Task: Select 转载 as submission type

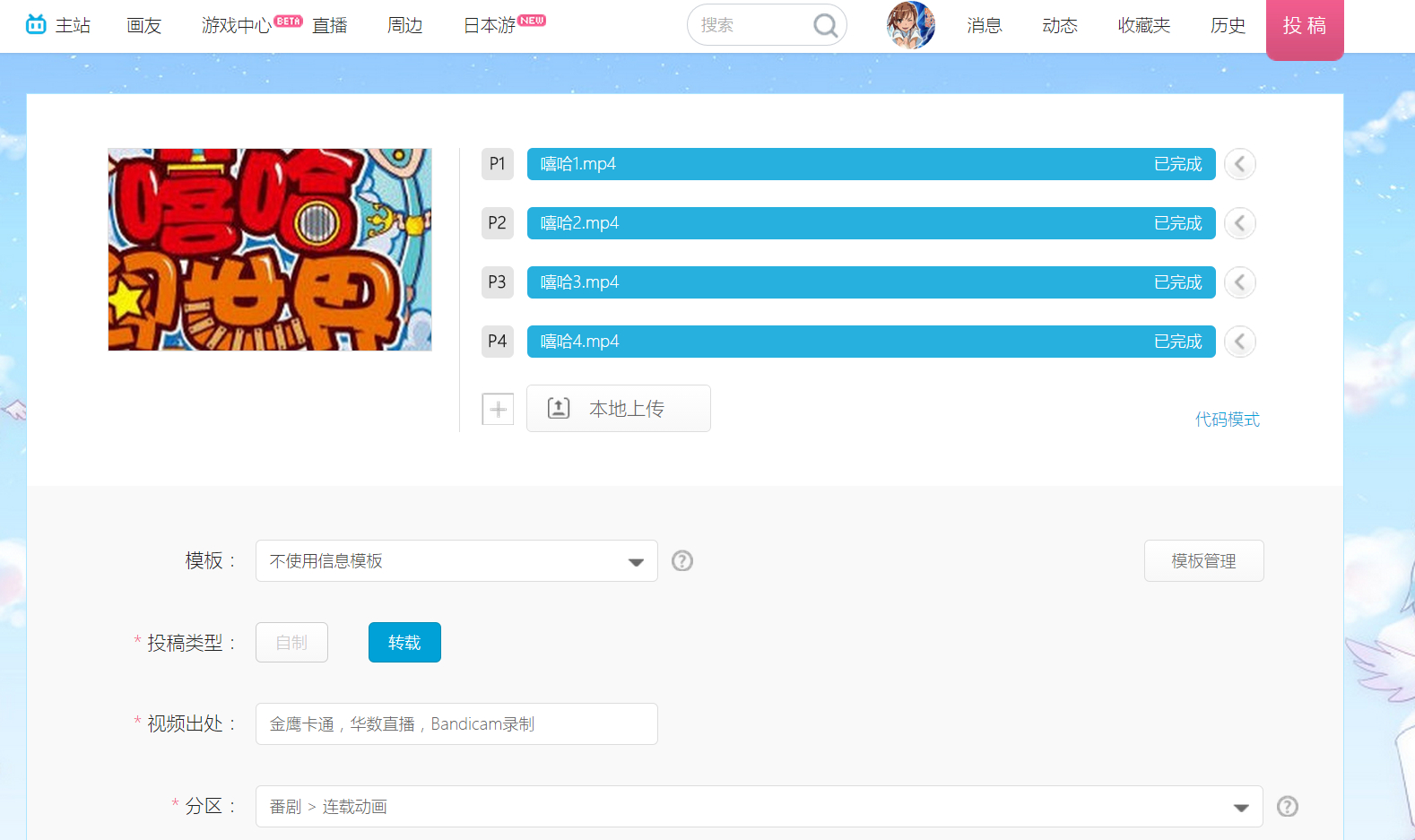Action: [x=404, y=642]
